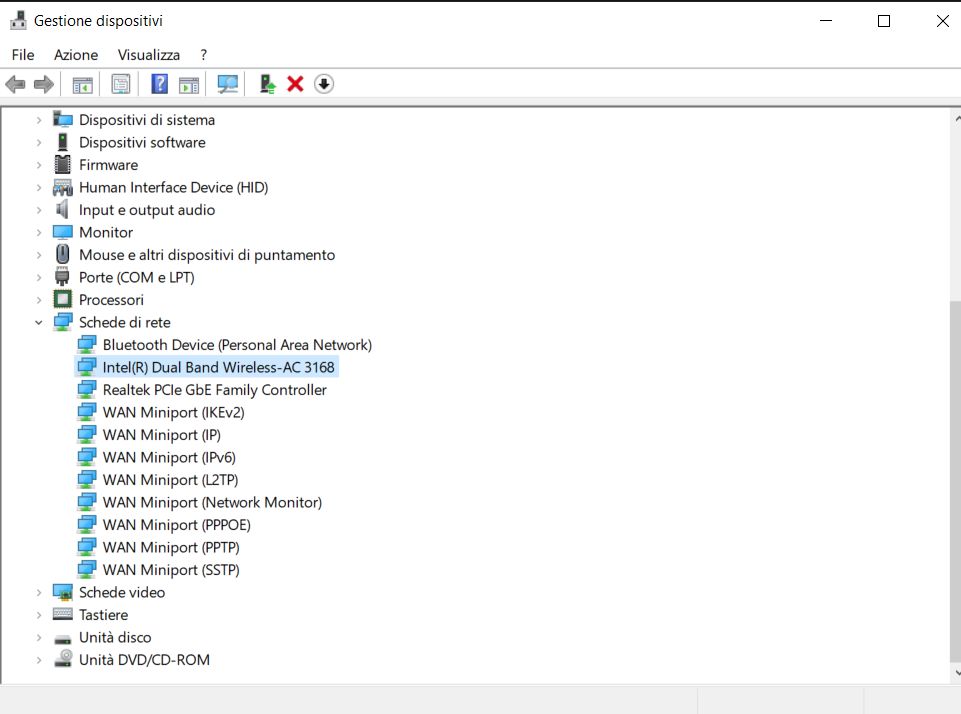The image size is (961, 714).
Task: Expand the Tastiere node
Action: point(39,615)
